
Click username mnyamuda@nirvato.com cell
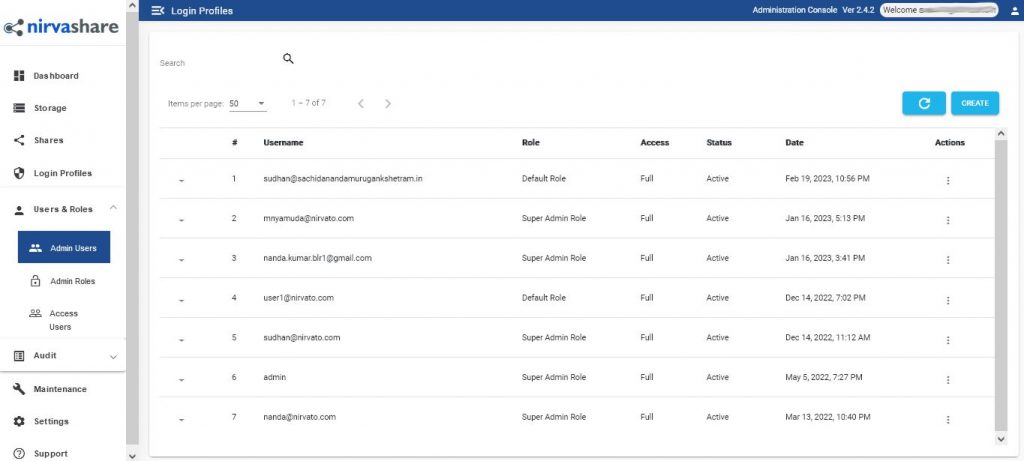pos(308,218)
